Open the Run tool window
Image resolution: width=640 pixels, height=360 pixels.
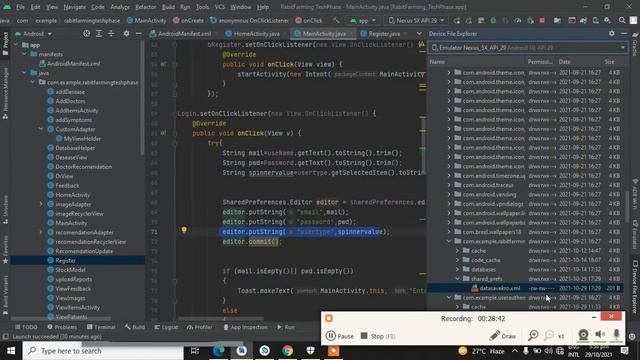pos(286,327)
